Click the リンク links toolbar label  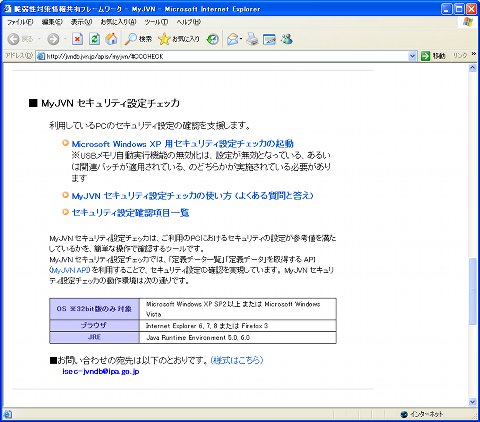pyautogui.click(x=460, y=56)
